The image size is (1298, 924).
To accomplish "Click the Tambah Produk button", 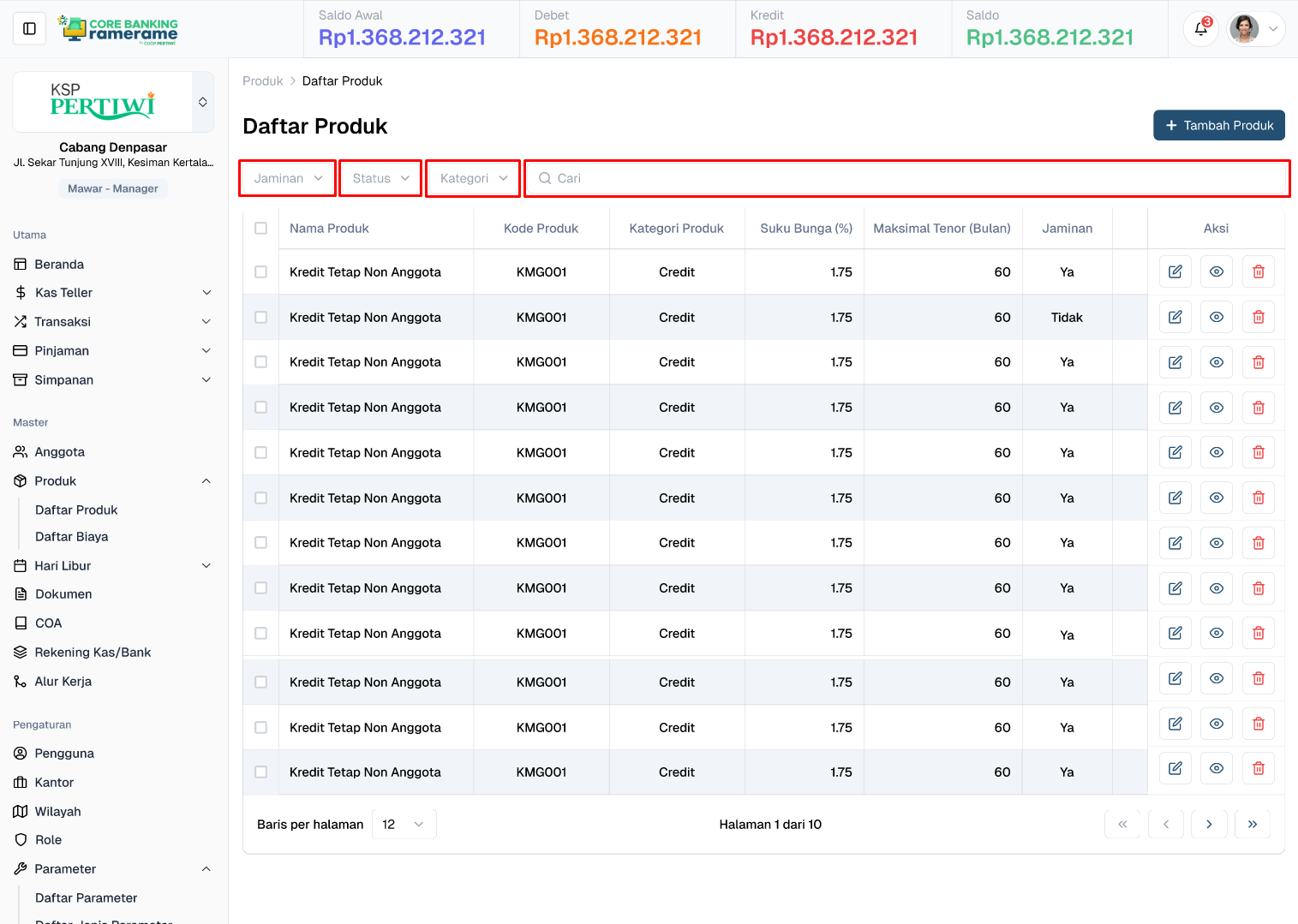I will (x=1218, y=125).
